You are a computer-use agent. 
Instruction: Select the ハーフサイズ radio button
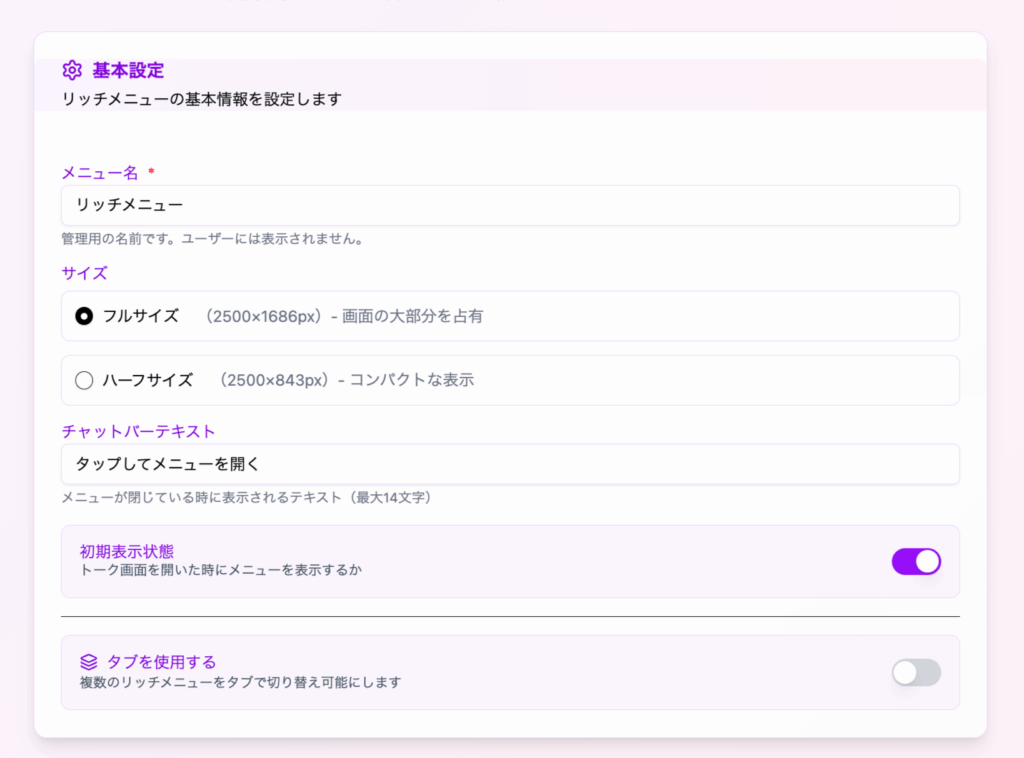point(84,380)
